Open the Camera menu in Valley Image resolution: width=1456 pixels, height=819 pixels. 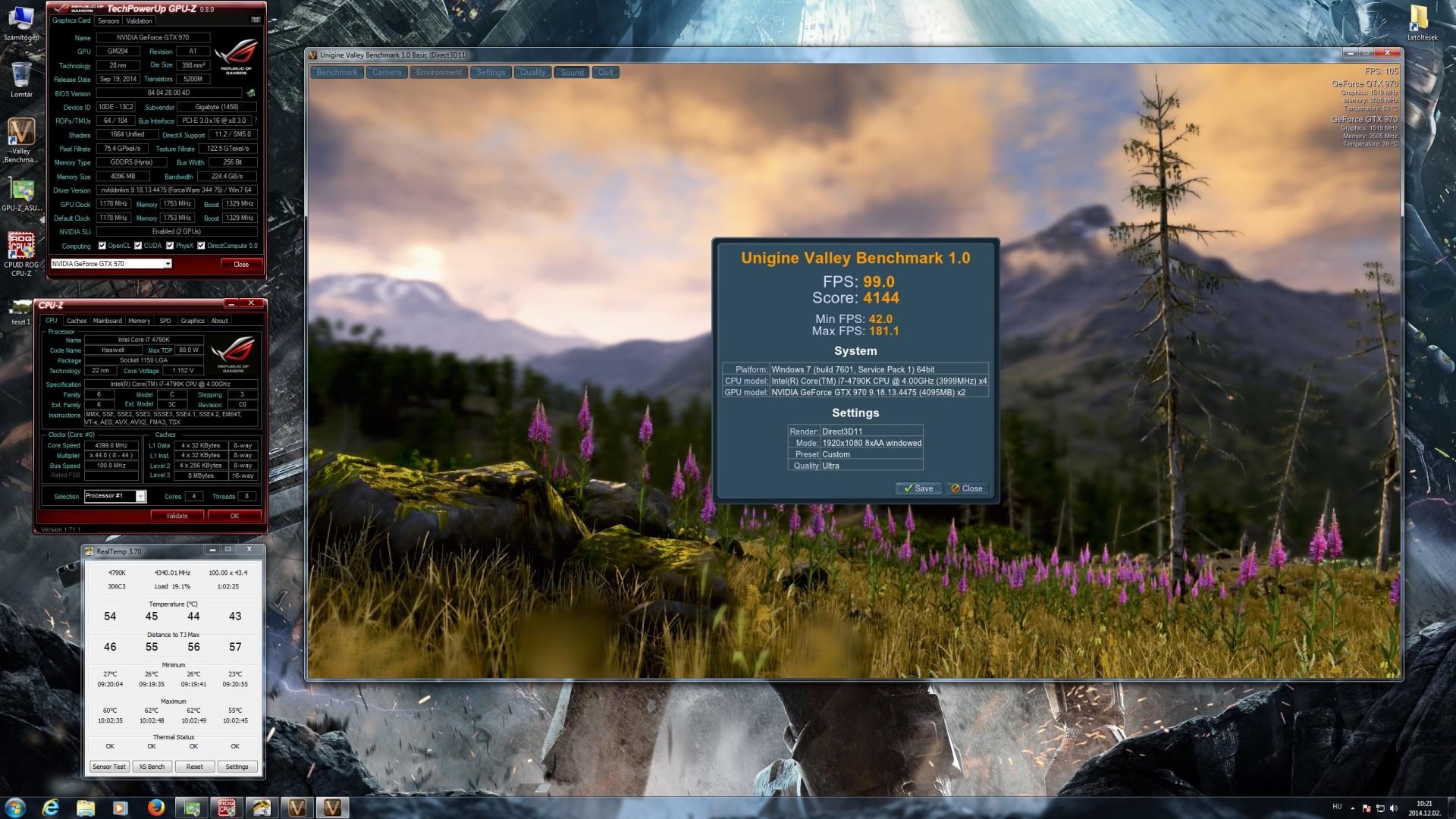coord(387,73)
